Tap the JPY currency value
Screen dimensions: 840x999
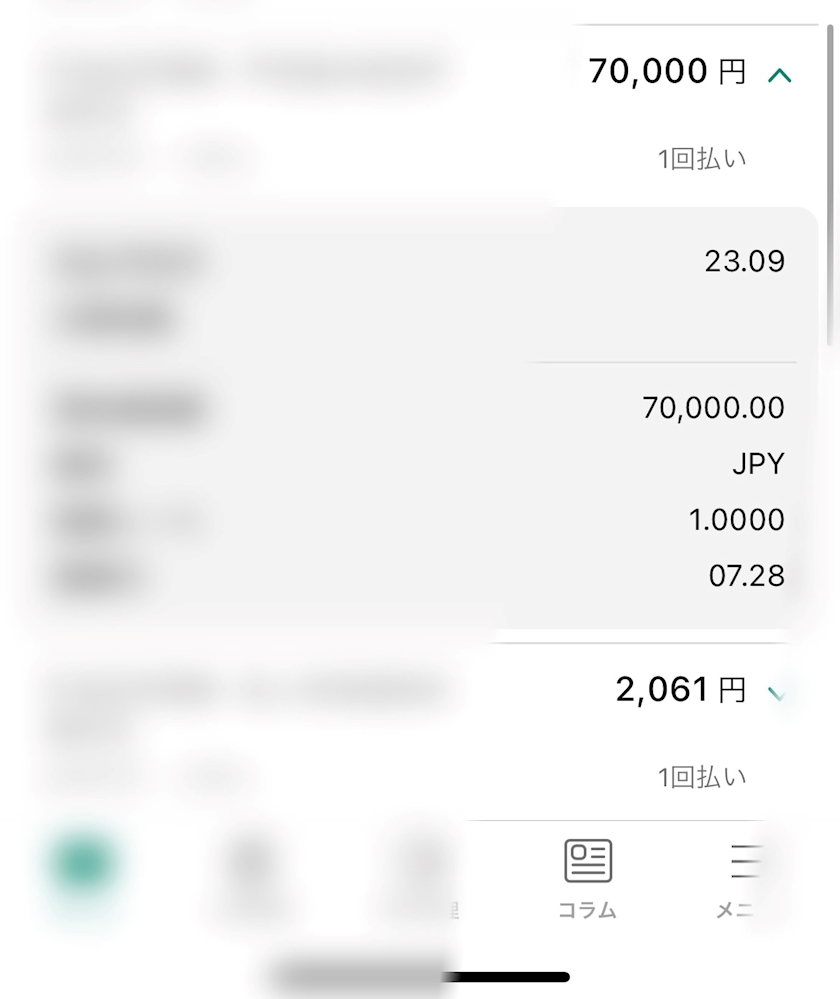point(758,464)
